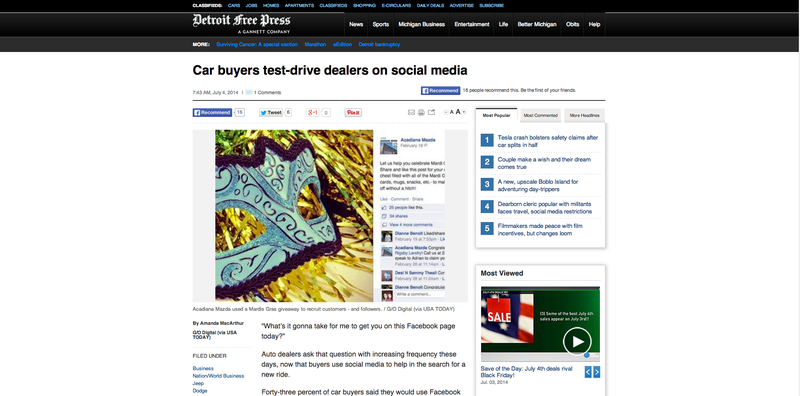Click the headline Car buyers test-drive dealers
Screen dimensions: 800x396
click(330, 70)
